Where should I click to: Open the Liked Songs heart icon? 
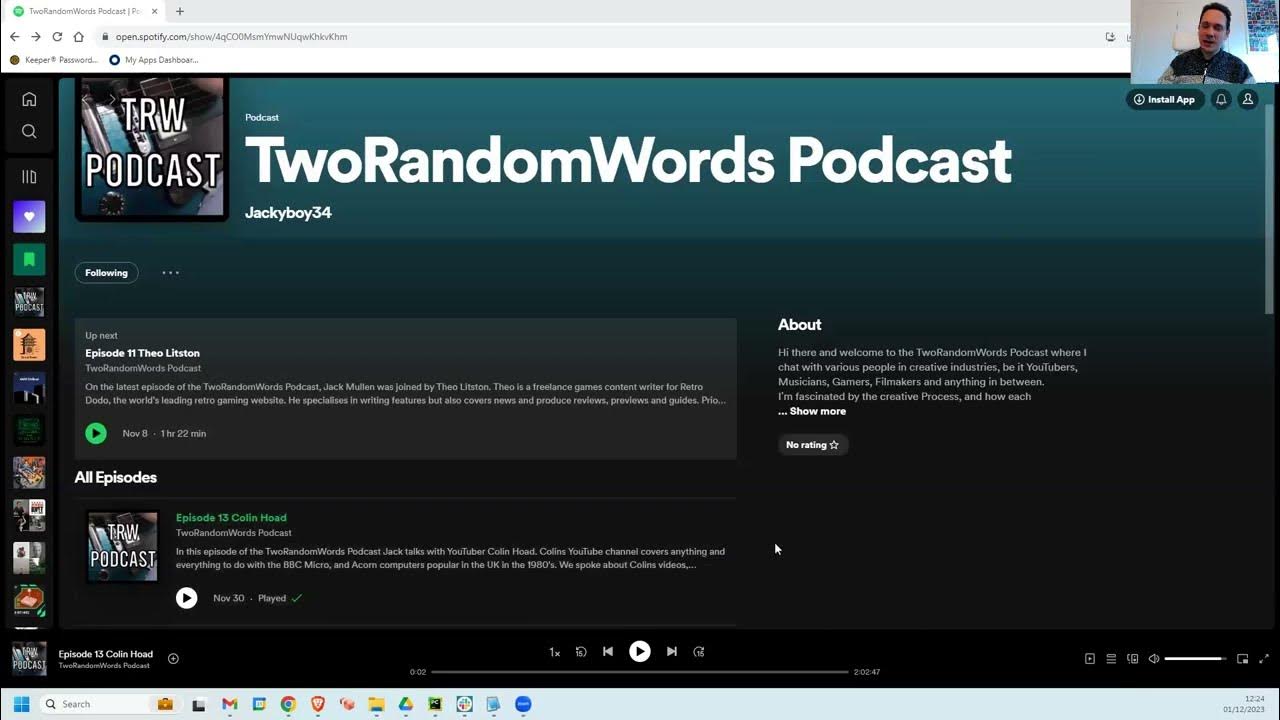pyautogui.click(x=29, y=216)
